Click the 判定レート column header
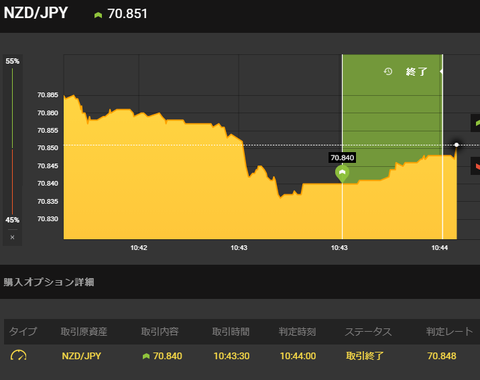 click(450, 332)
